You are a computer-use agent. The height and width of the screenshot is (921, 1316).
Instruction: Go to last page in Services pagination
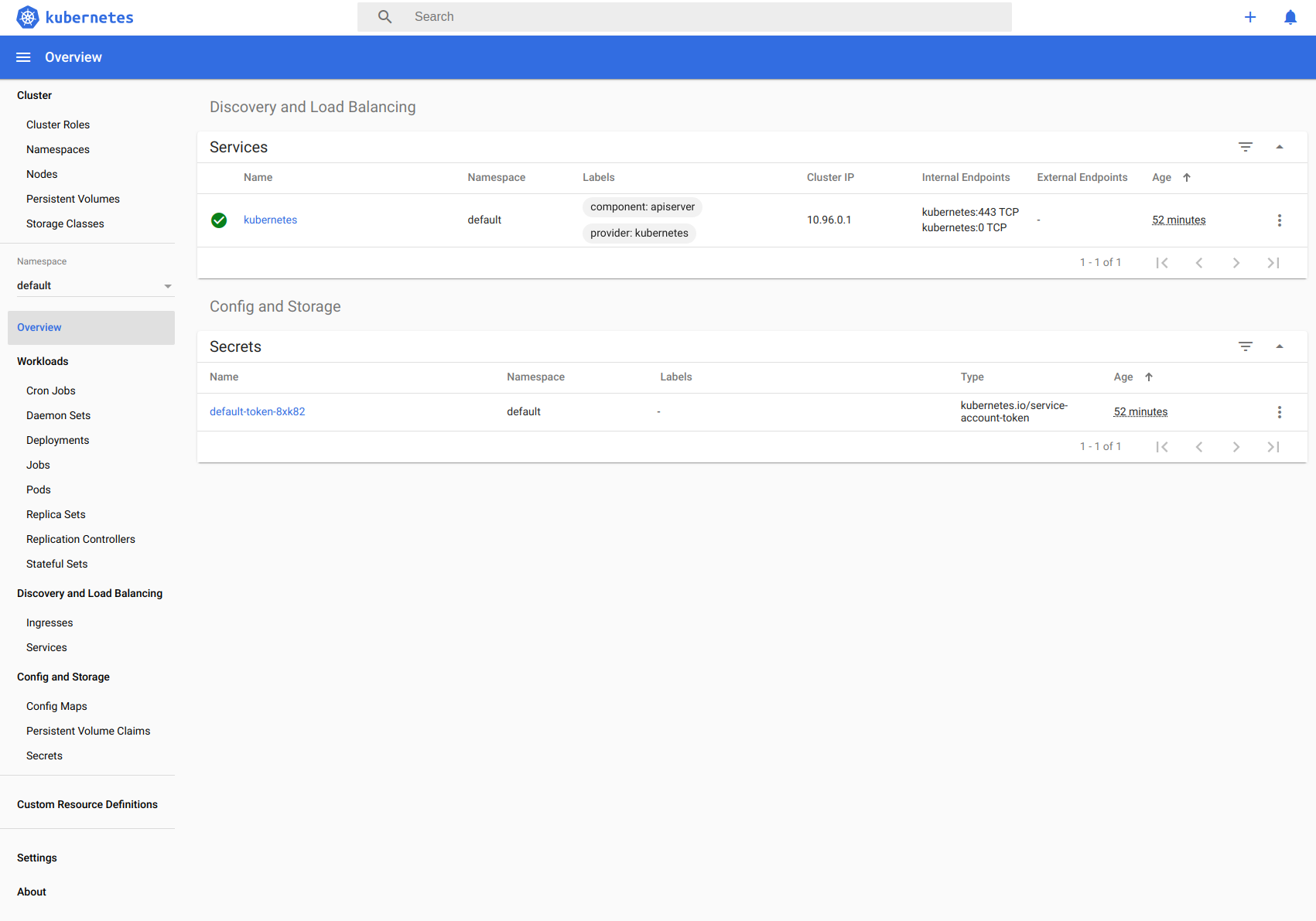coord(1273,263)
